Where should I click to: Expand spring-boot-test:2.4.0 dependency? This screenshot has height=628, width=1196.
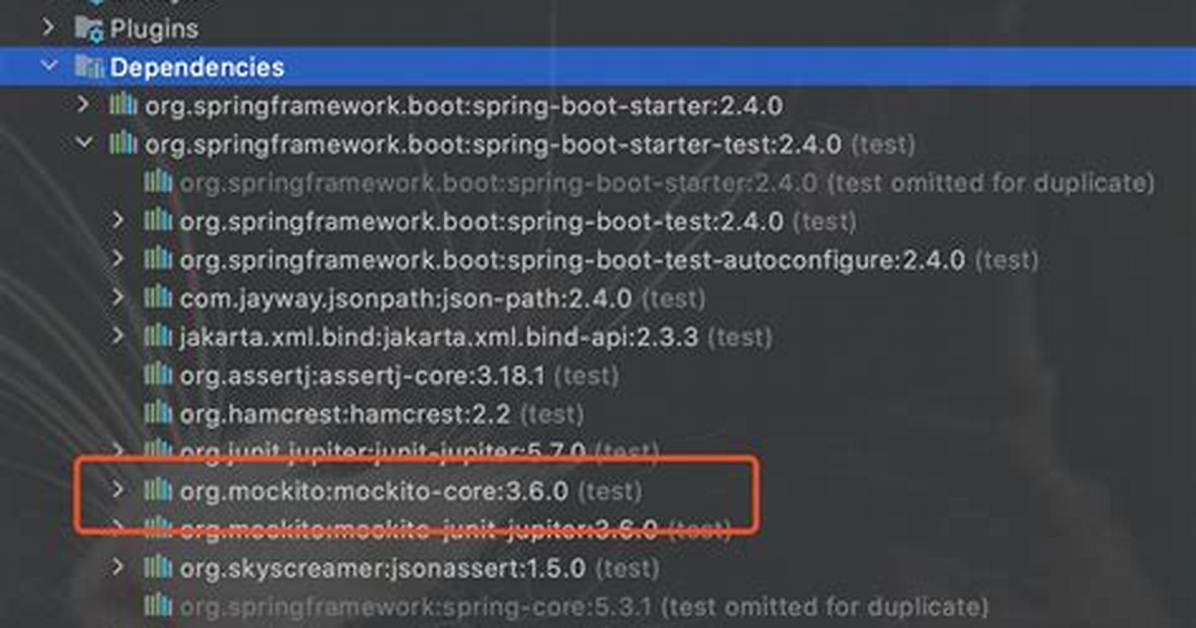(x=117, y=220)
